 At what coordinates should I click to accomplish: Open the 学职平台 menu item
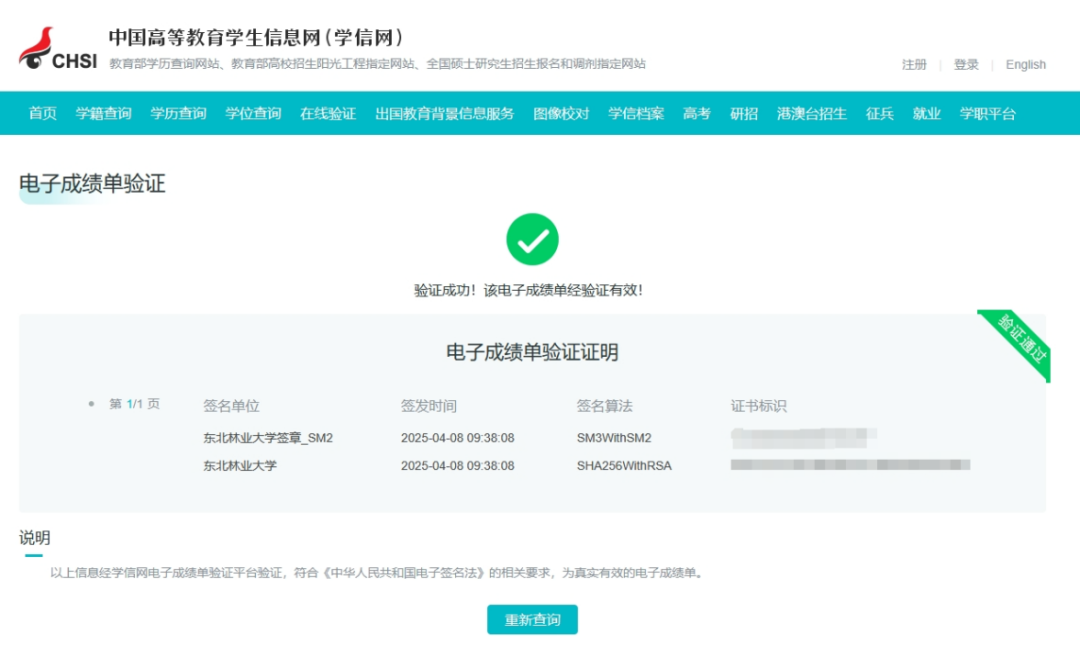(988, 113)
